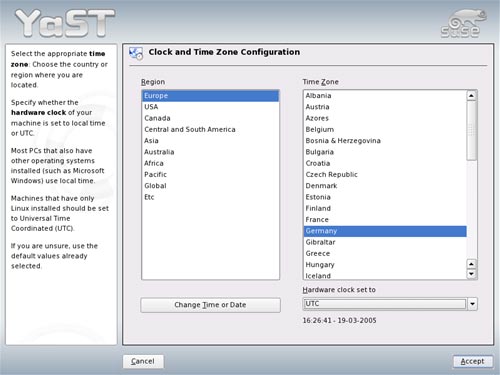
Task: Select Canada in the Region list
Action: pos(210,118)
